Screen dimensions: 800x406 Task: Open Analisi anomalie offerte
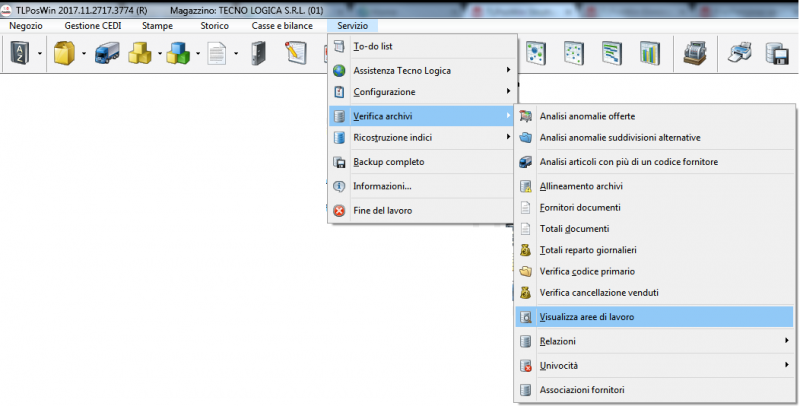coord(587,116)
